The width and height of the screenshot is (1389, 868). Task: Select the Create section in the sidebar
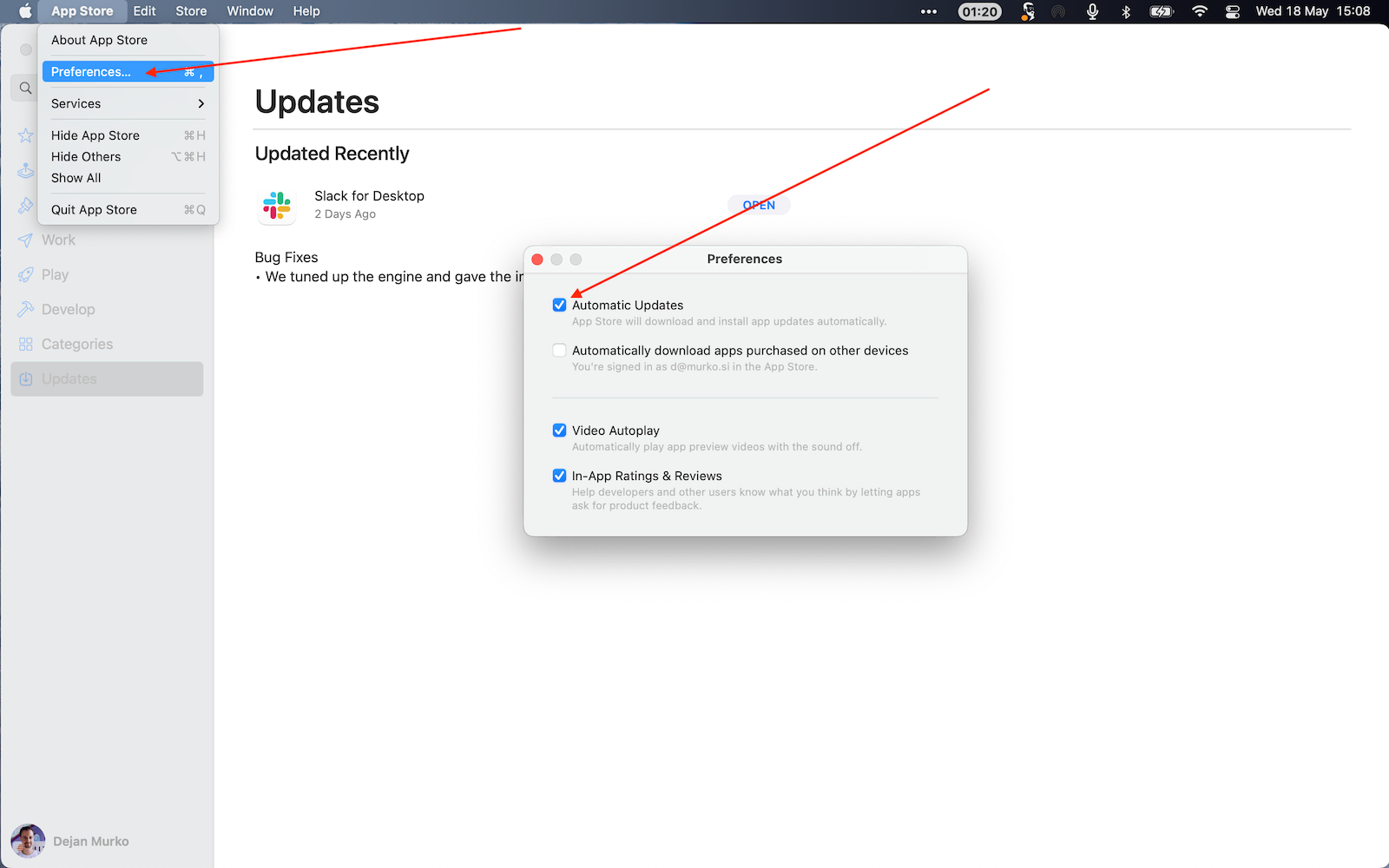(25, 205)
